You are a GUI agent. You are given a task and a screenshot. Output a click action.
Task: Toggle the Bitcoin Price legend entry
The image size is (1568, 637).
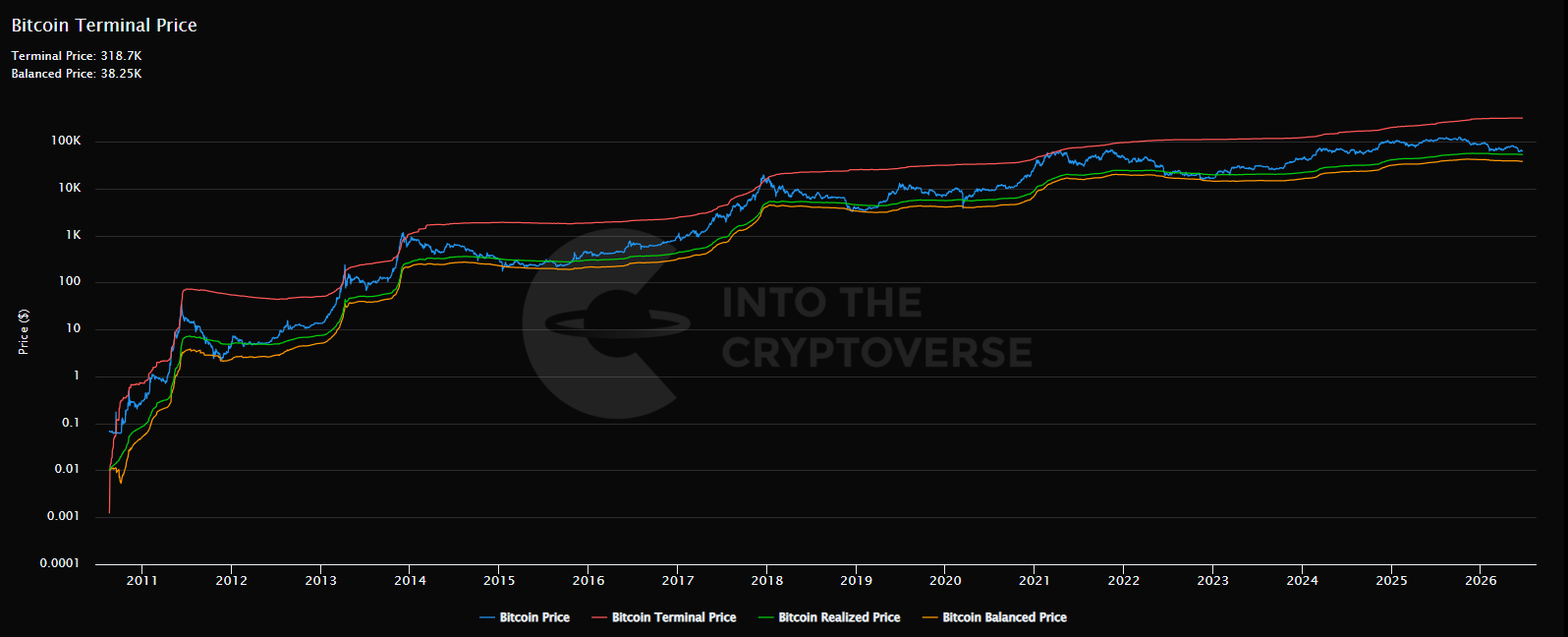coord(525,617)
